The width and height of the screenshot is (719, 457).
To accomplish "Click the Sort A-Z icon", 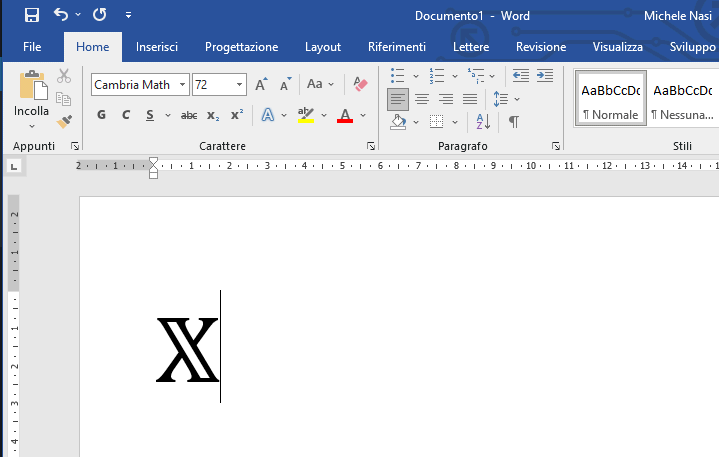I will [x=483, y=121].
